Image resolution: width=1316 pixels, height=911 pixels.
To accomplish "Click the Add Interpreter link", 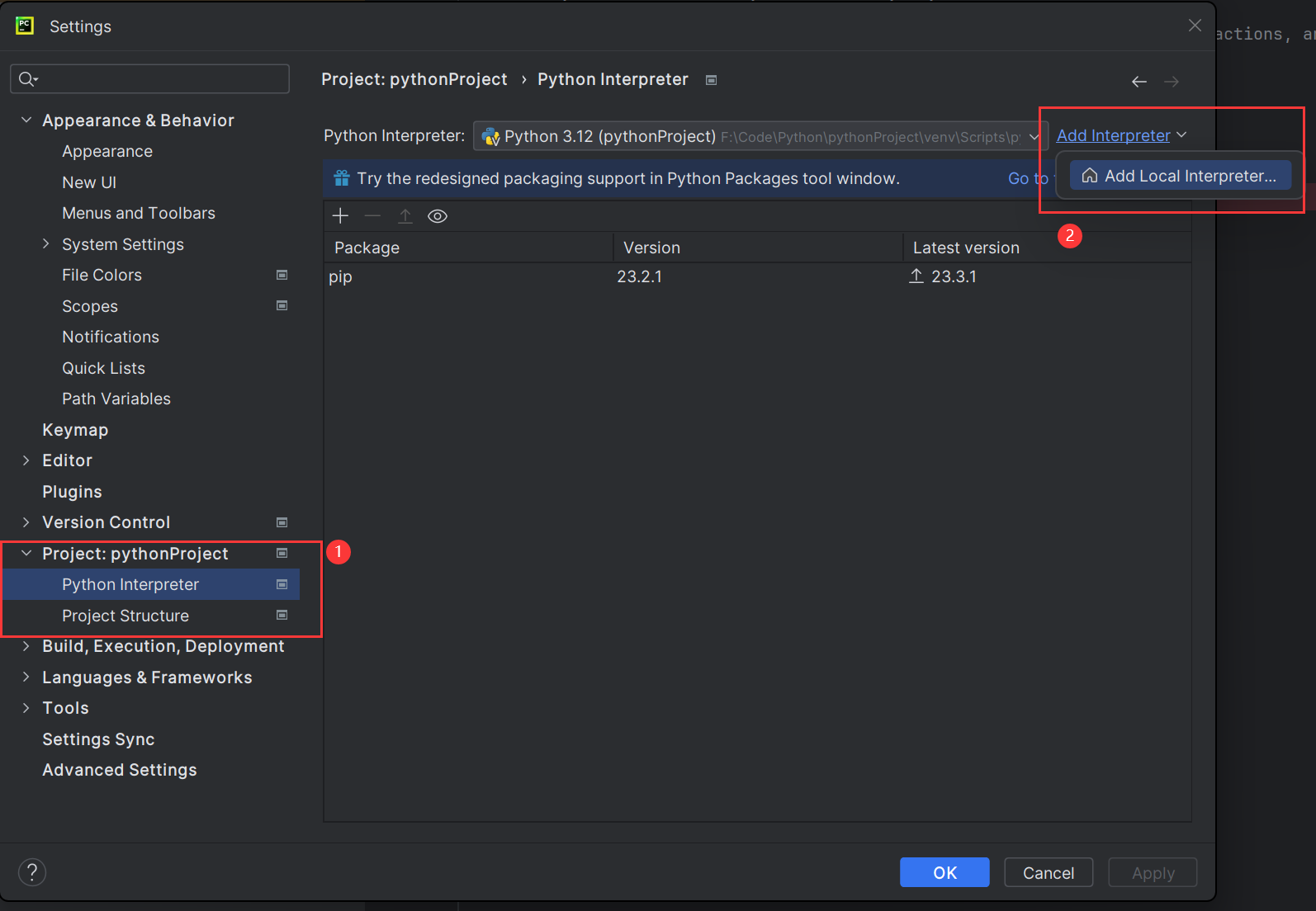I will coord(1113,135).
